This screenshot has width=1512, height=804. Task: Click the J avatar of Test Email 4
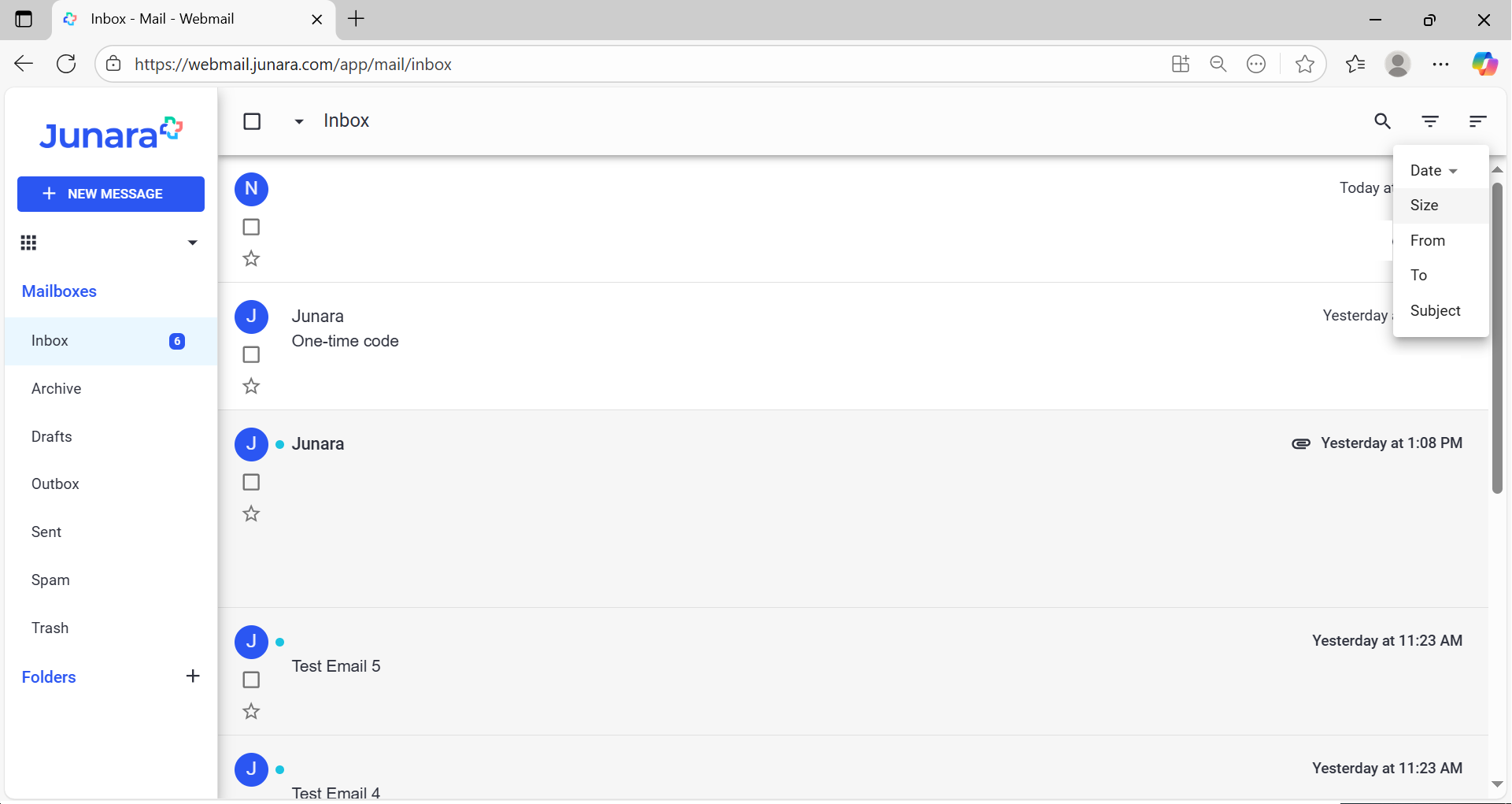click(x=251, y=769)
